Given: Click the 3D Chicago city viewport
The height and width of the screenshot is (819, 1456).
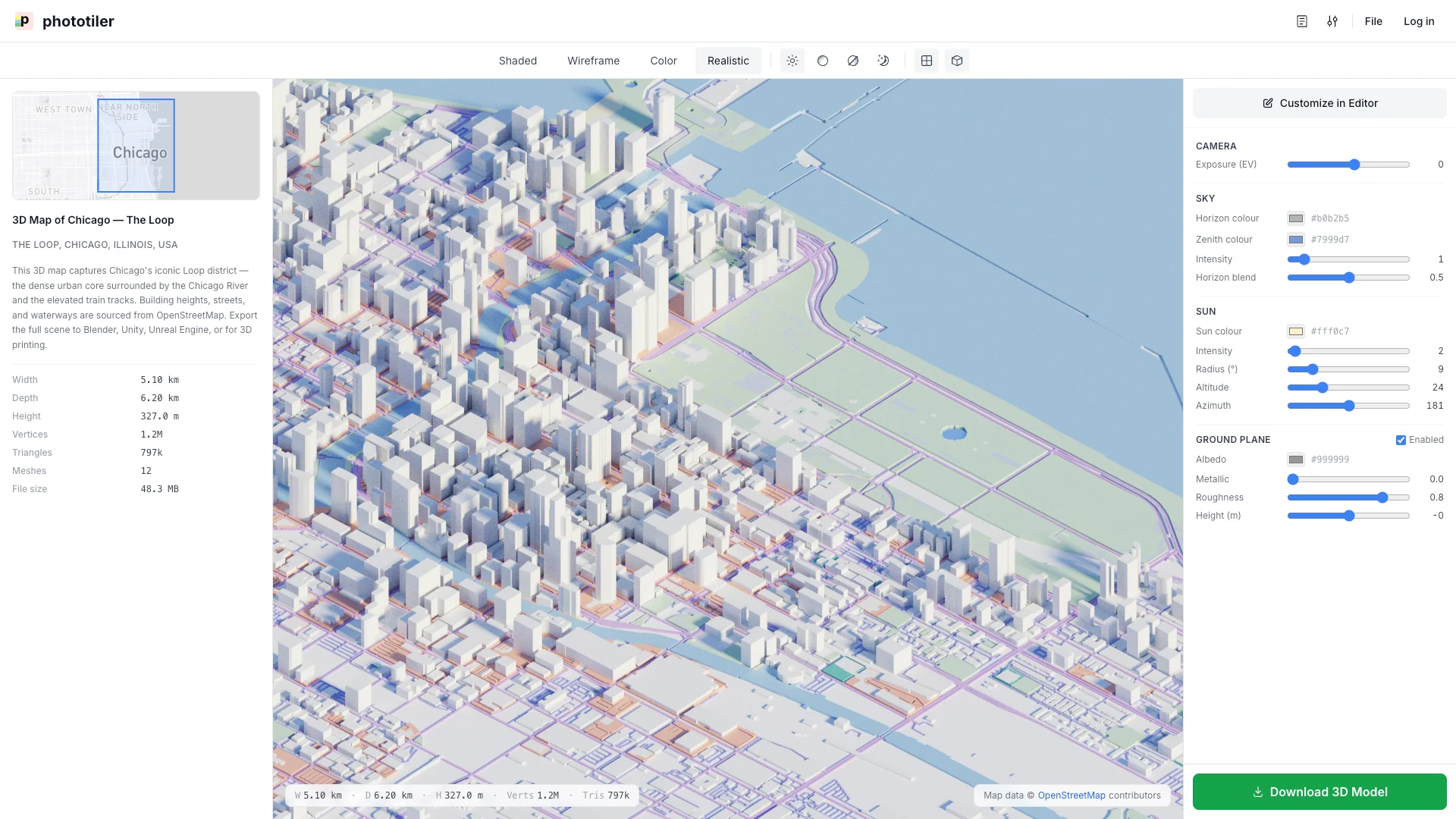Looking at the screenshot, I should (728, 449).
